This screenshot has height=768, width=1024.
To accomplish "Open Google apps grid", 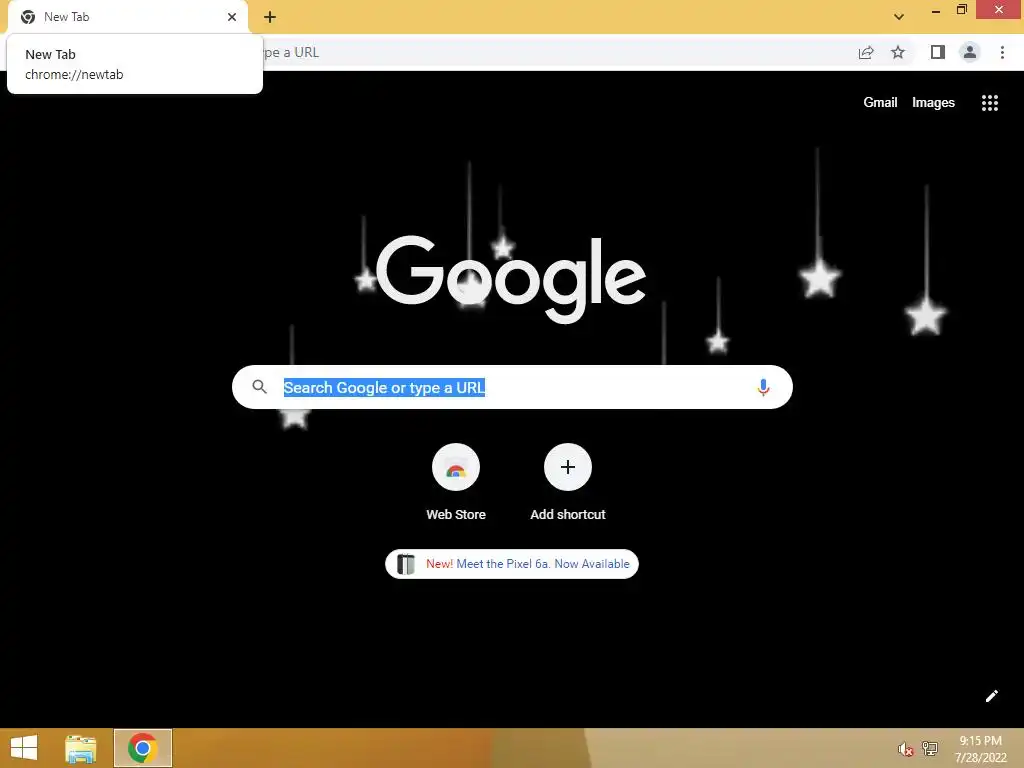I will click(x=990, y=103).
